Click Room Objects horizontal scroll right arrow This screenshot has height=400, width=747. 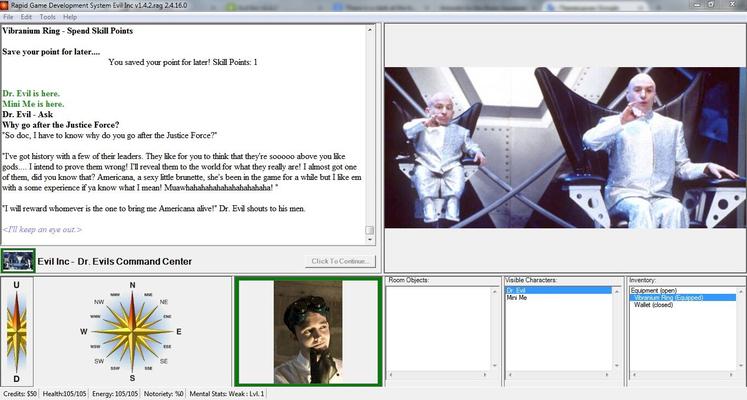pos(485,375)
